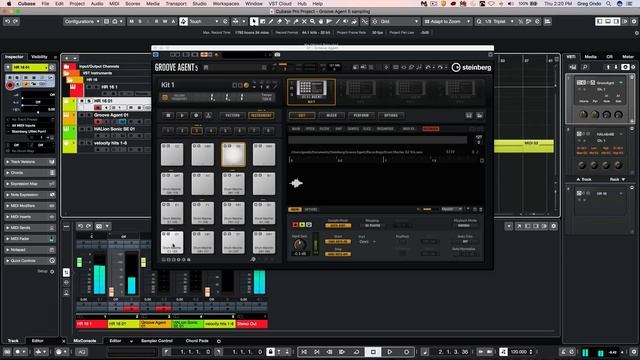
Task: Switch to the MixConsole lower zone tab
Action: pos(85,340)
